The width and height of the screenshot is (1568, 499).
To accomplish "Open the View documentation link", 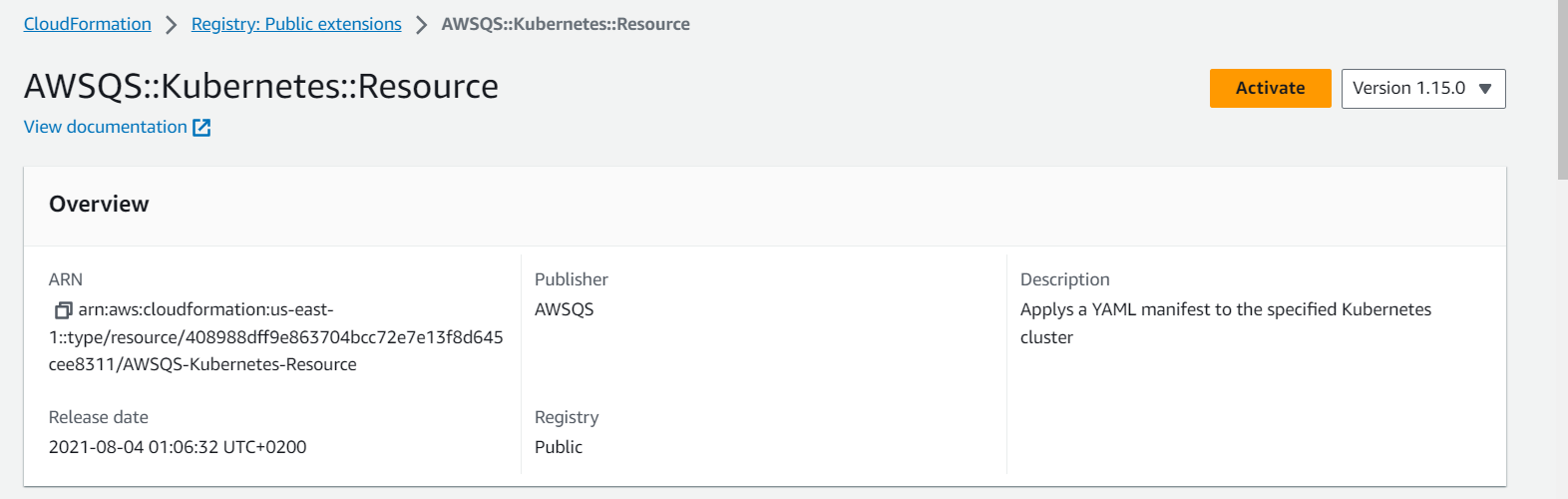I will (x=106, y=127).
